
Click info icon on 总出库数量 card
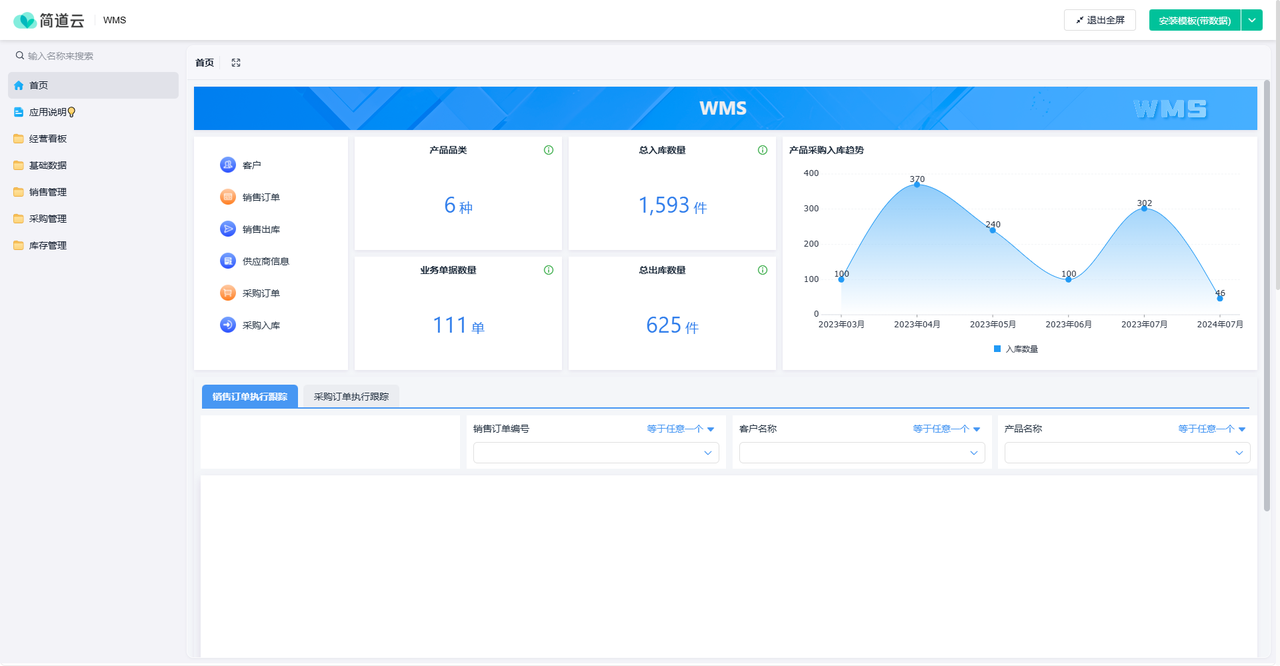[762, 270]
